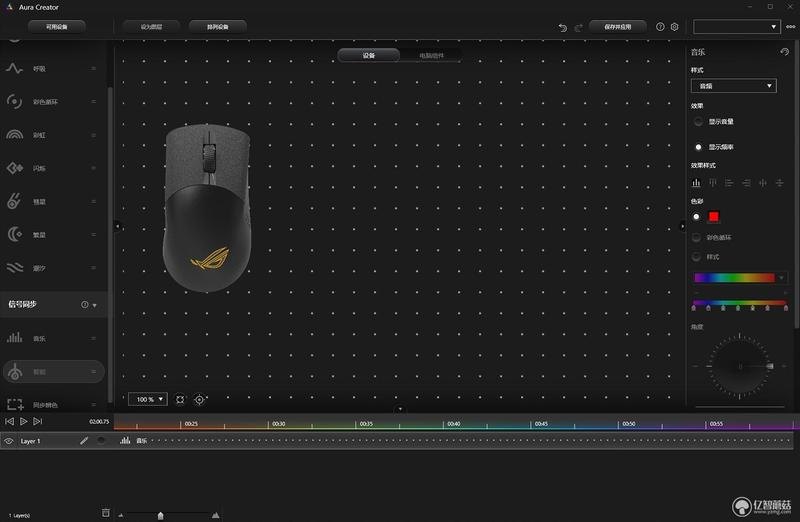This screenshot has width=800, height=522.
Task: Click the 排列设备 button
Action: click(x=218, y=27)
